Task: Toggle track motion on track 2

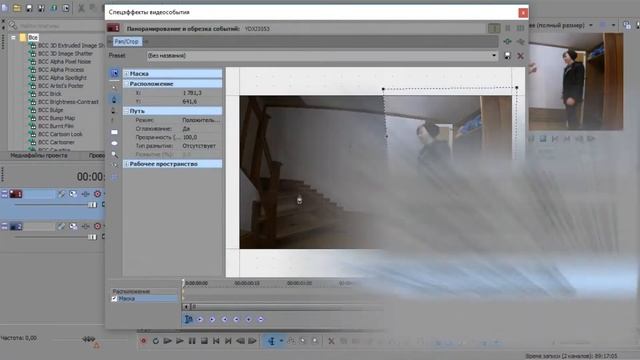Action: tap(73, 226)
